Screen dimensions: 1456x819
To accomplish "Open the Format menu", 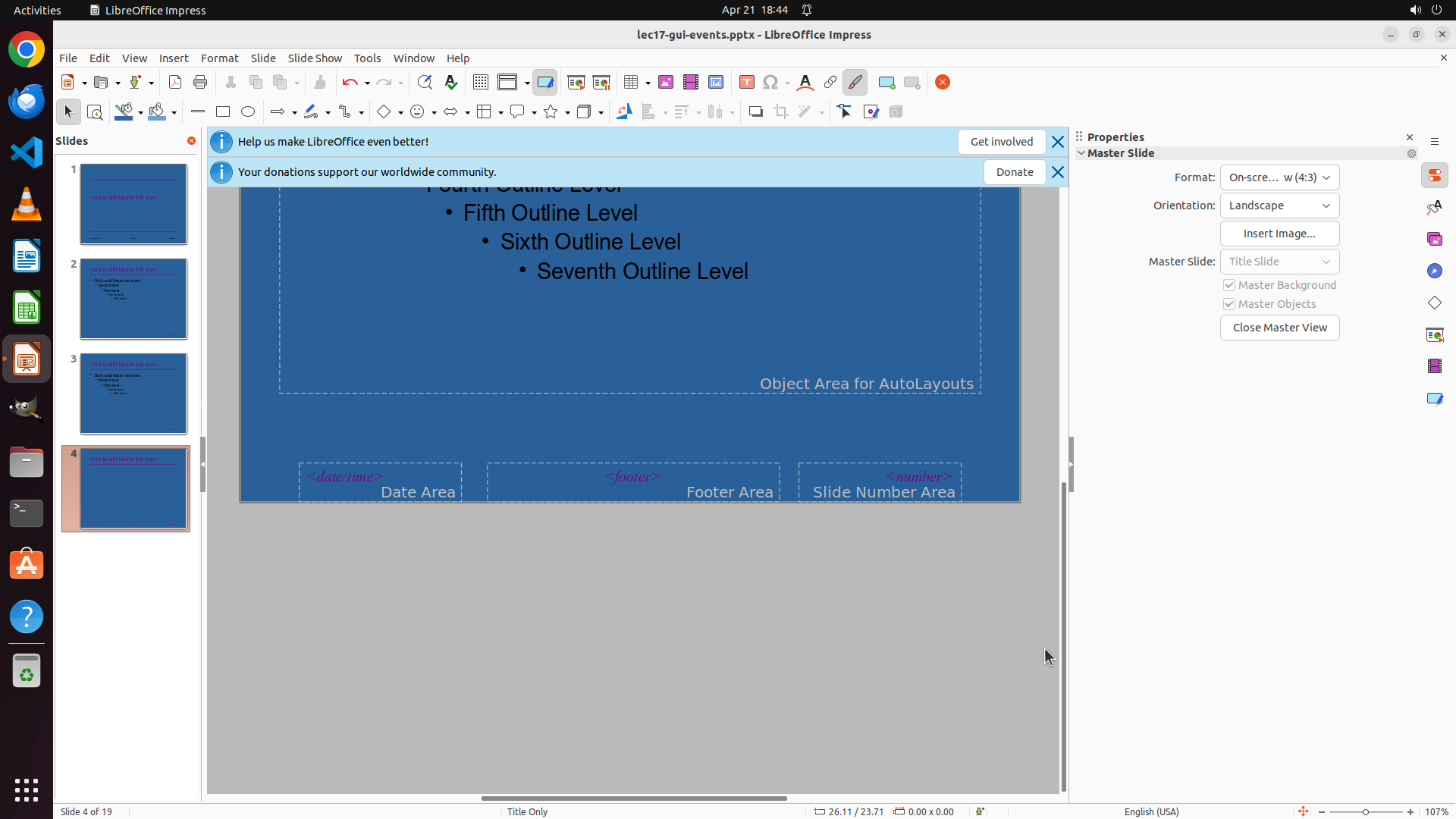I will coord(219,58).
